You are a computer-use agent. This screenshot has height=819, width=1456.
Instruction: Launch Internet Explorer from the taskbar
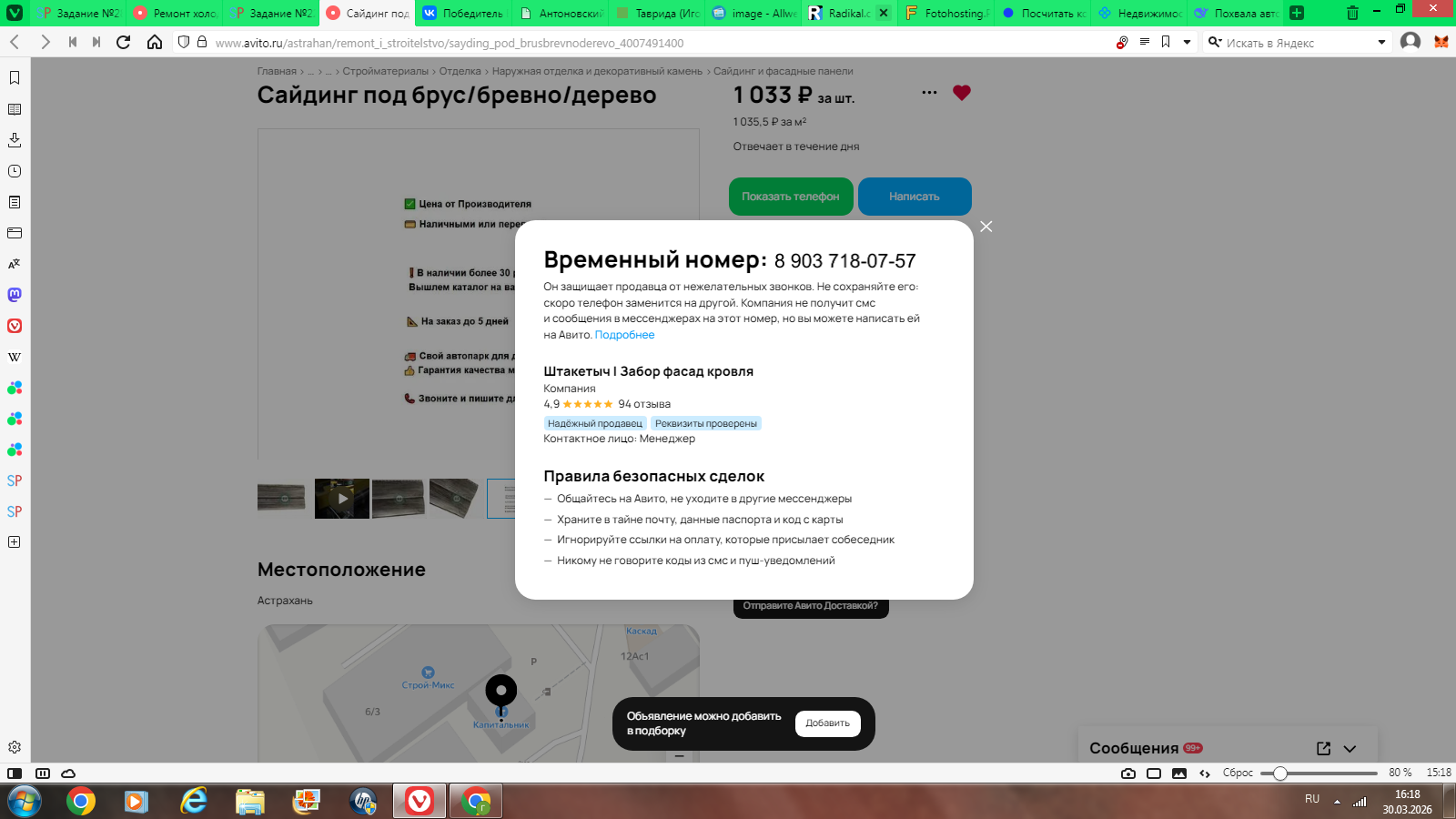(193, 801)
